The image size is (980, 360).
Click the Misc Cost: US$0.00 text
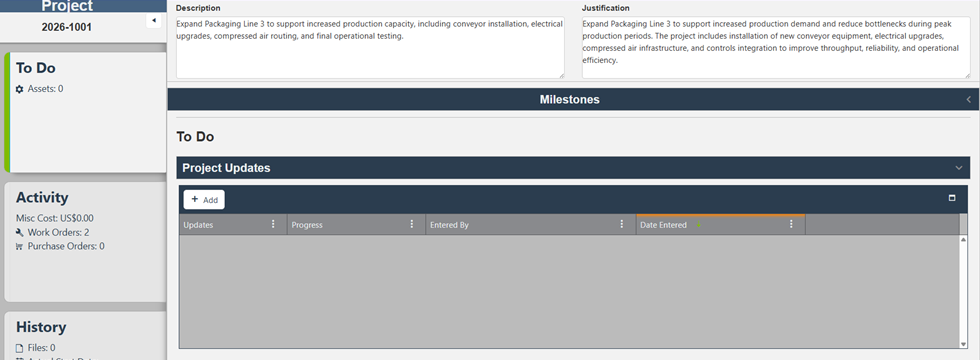point(54,219)
